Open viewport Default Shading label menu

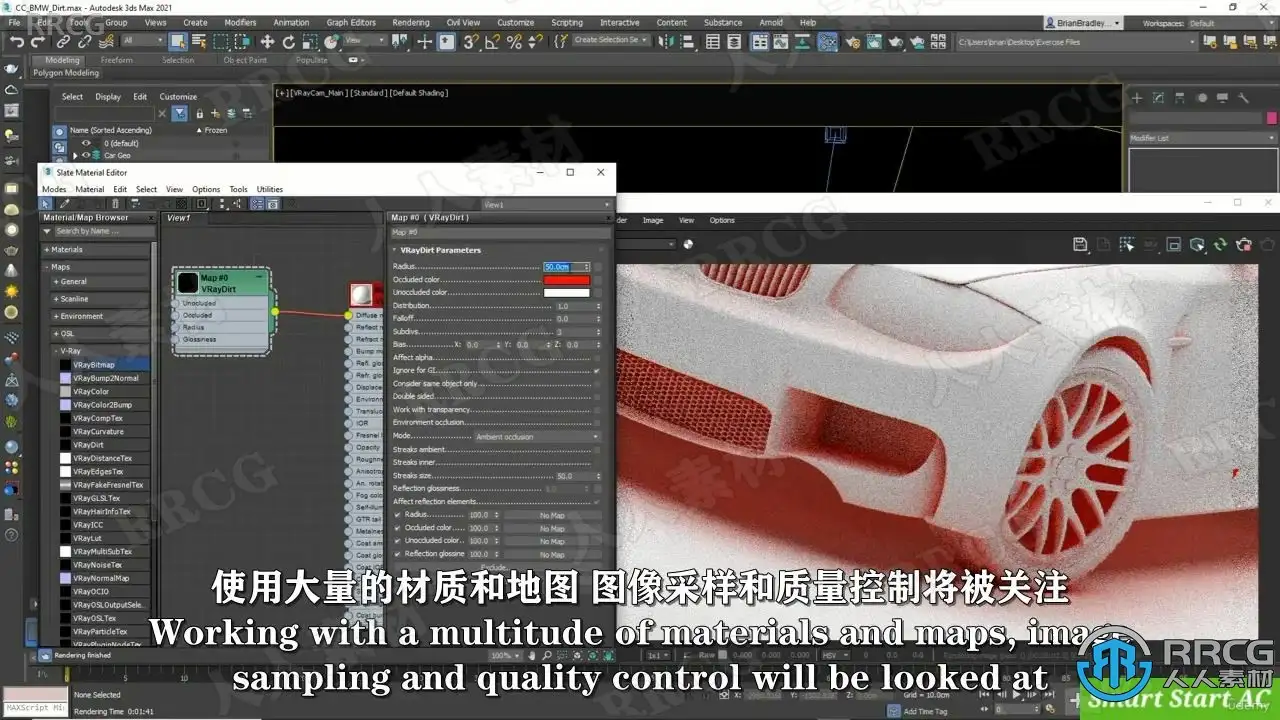419,93
